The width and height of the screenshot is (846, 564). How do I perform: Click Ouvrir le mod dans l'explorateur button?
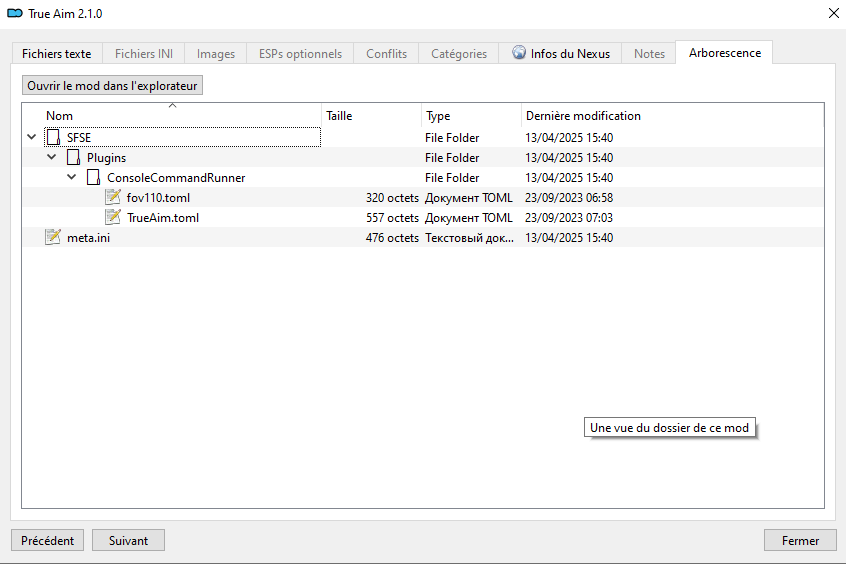[x=112, y=85]
